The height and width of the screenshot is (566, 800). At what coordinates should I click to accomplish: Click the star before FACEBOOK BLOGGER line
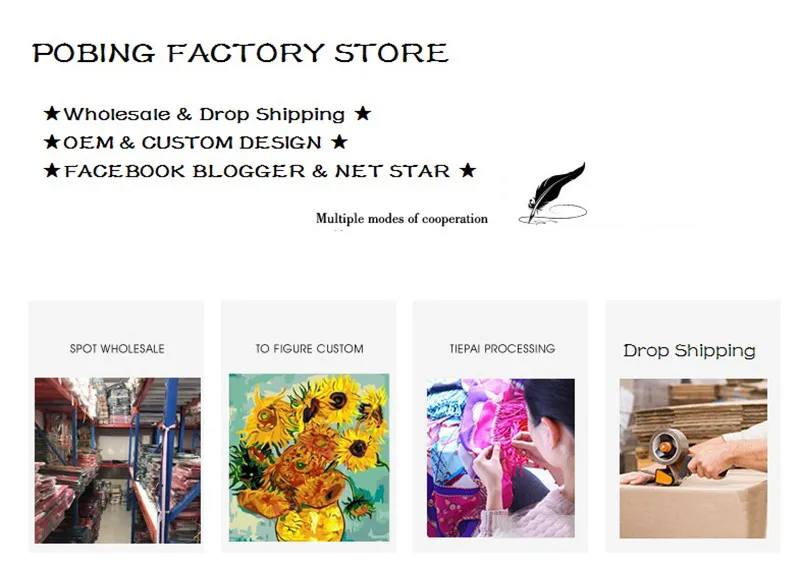click(x=52, y=170)
